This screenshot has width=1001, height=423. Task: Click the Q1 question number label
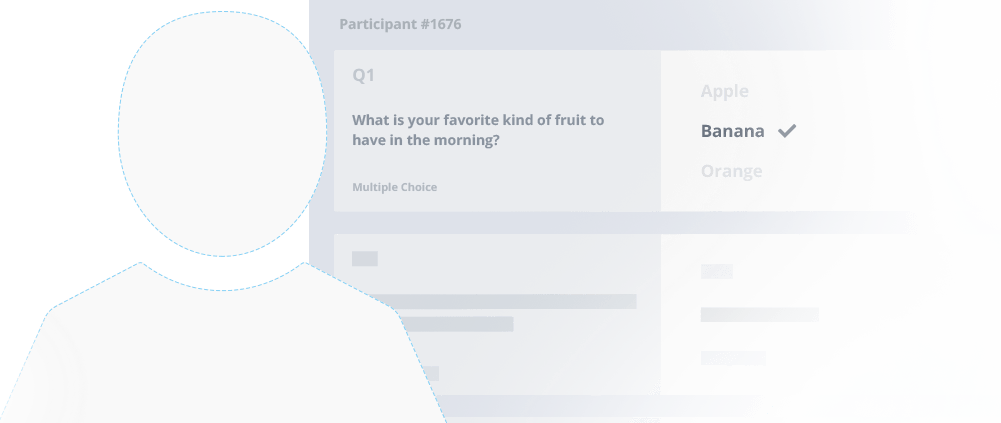(x=363, y=75)
